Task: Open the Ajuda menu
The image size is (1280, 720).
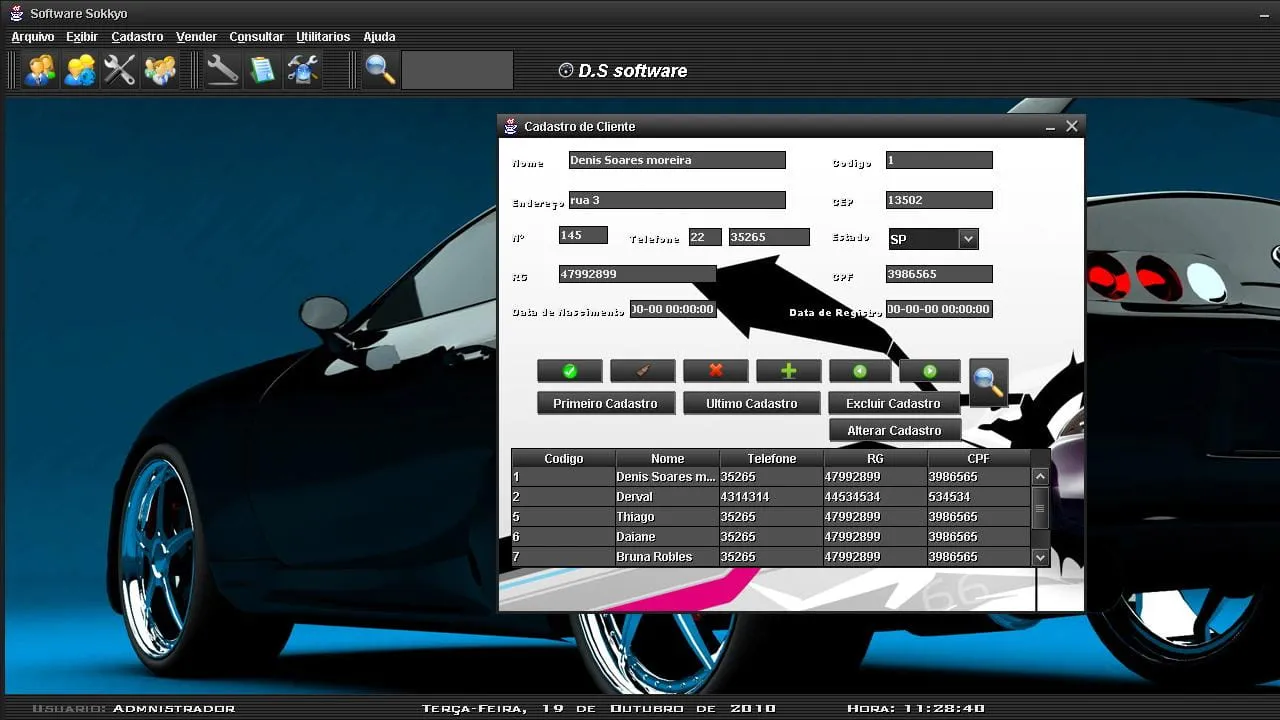Action: [x=379, y=37]
